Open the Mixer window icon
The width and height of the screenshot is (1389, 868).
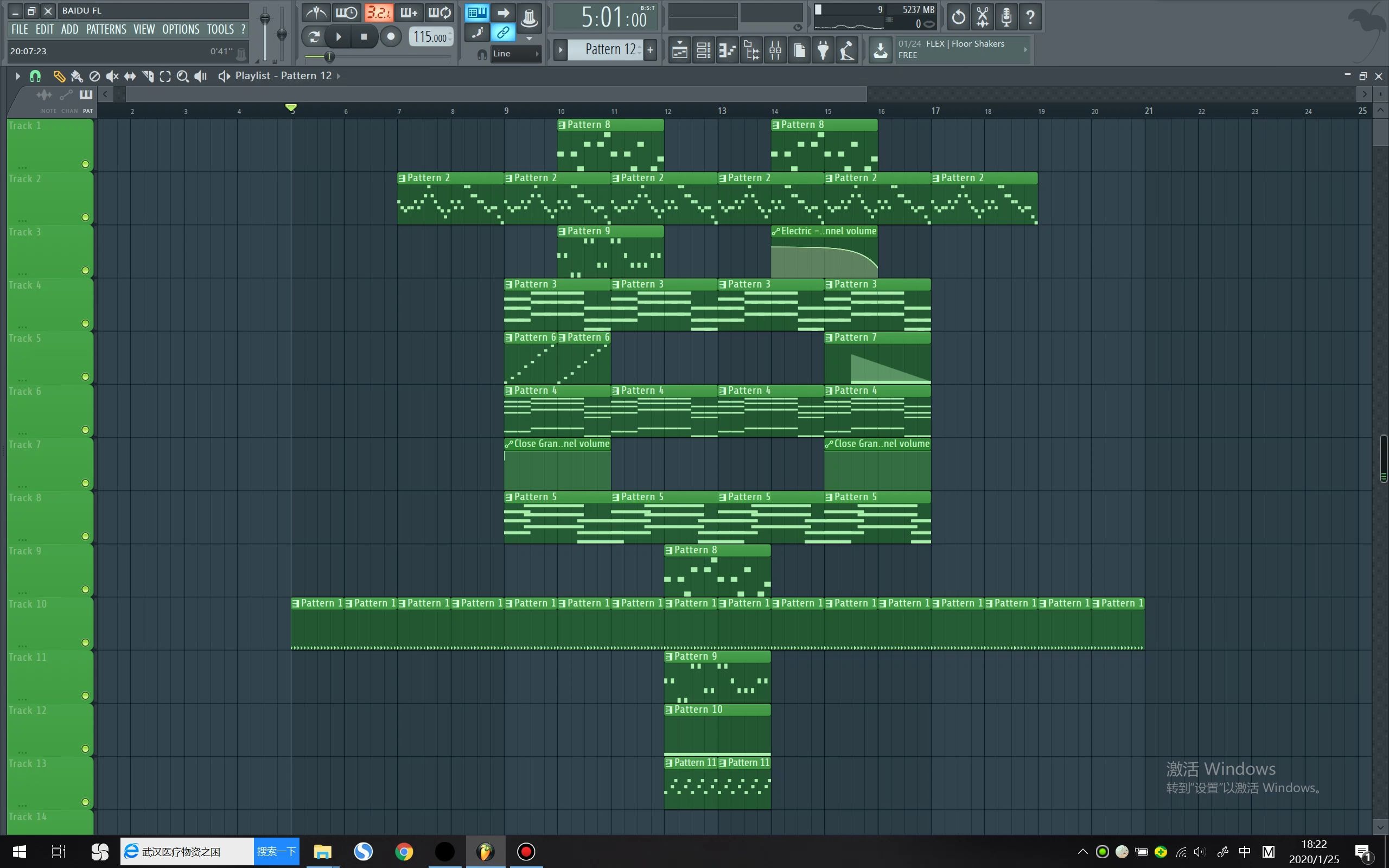tap(775, 50)
